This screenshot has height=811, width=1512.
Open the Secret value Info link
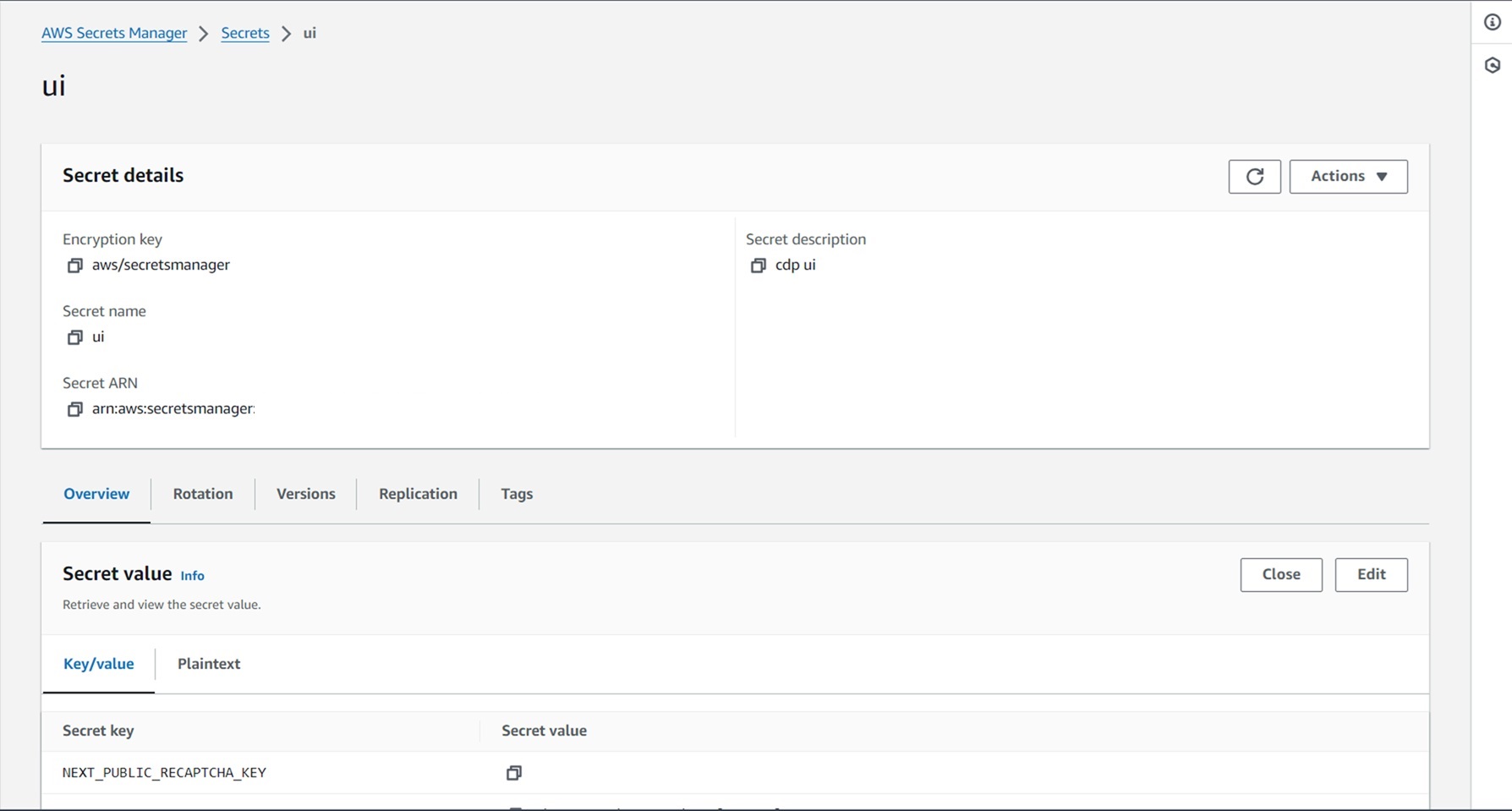point(192,576)
